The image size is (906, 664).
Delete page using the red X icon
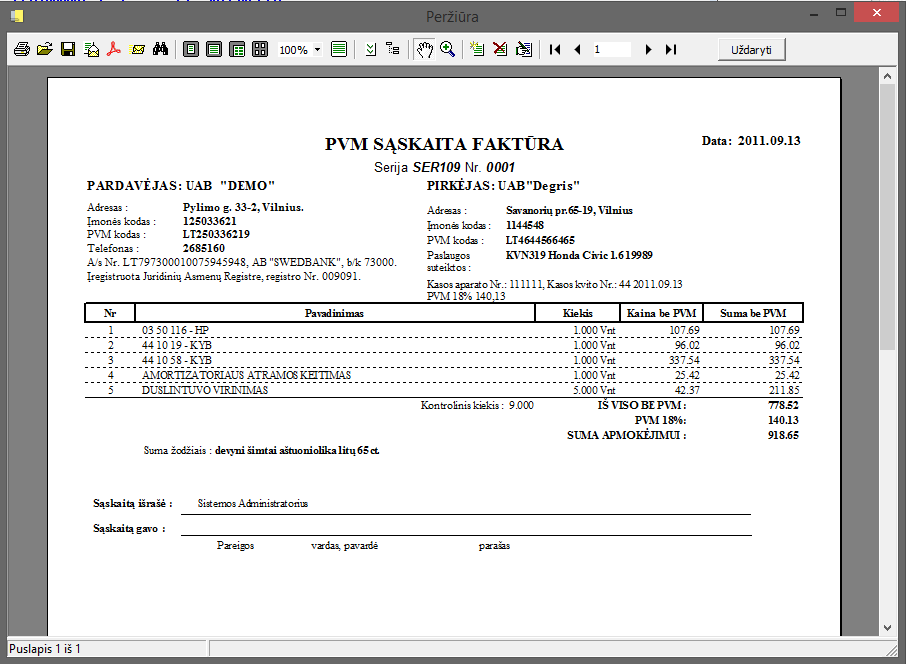coord(500,49)
